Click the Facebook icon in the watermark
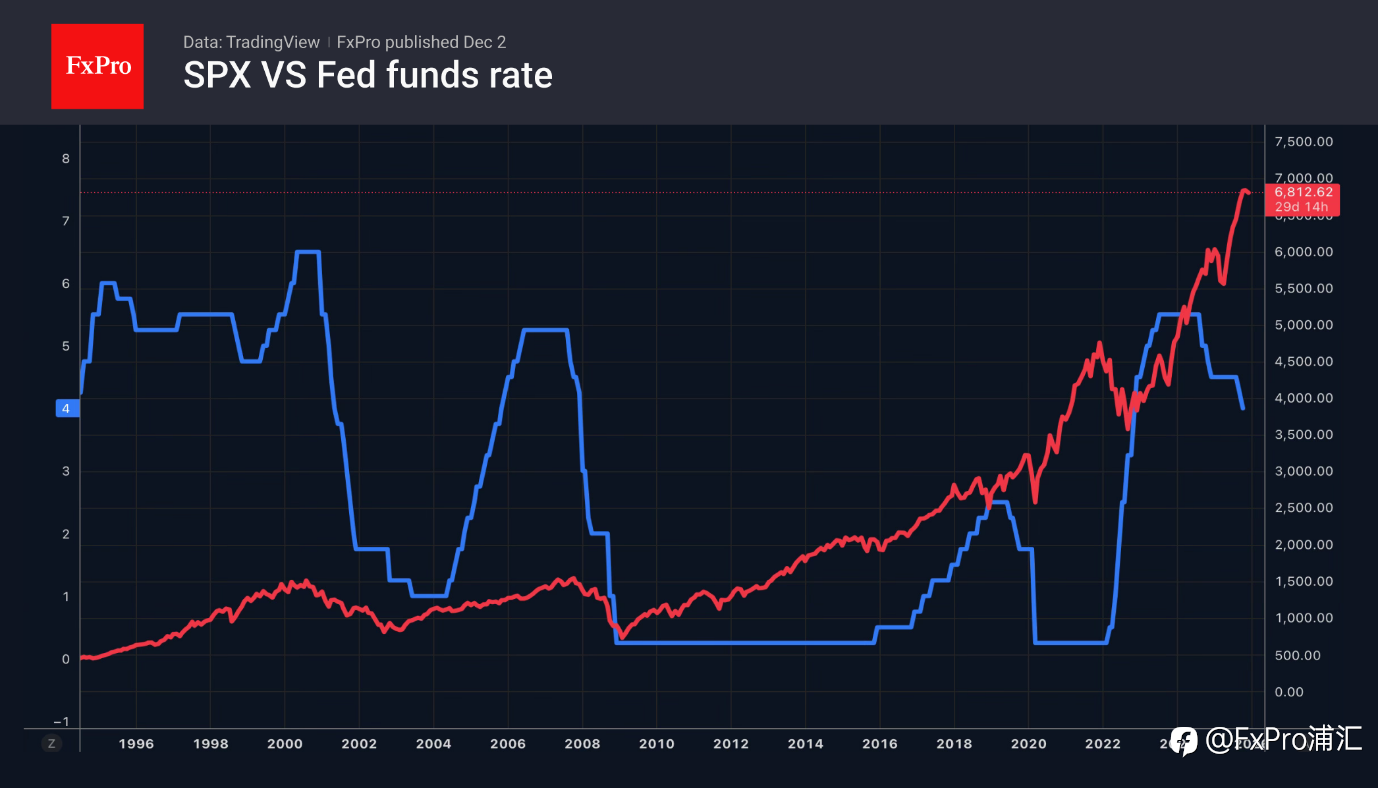Image resolution: width=1378 pixels, height=788 pixels. point(1184,741)
